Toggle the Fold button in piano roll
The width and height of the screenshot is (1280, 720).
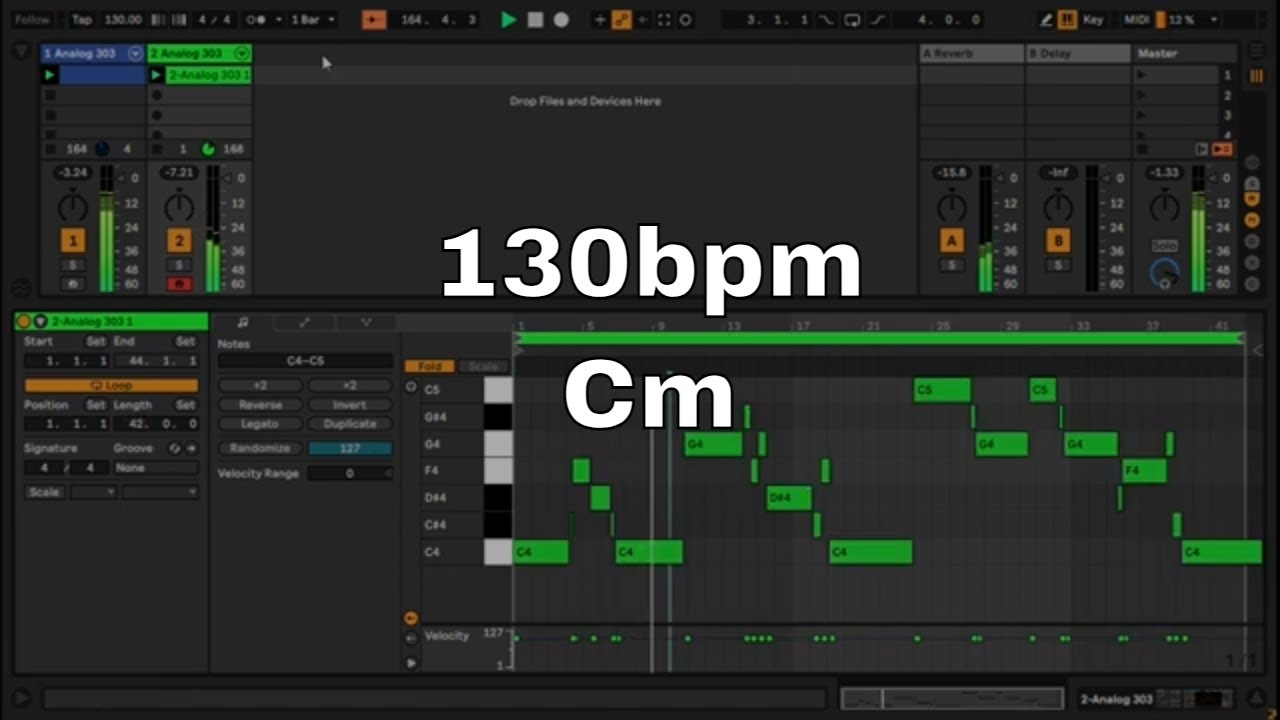click(x=430, y=367)
